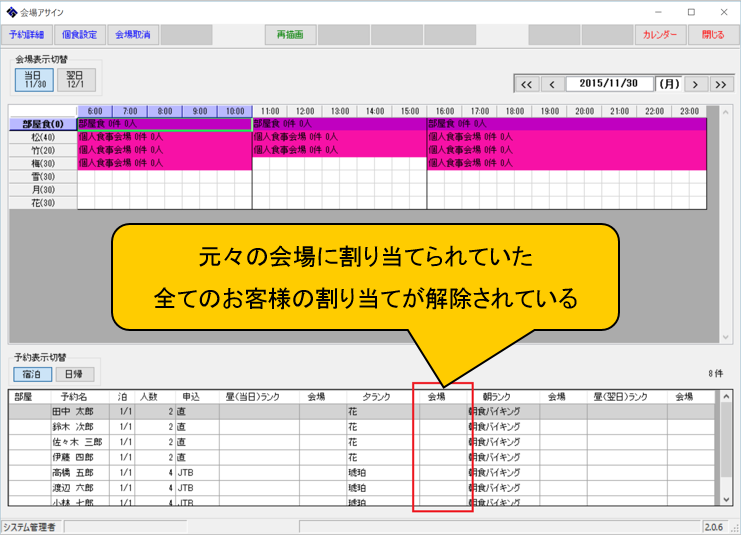This screenshot has height=535, width=741.
Task: Toggle 翌日 12/1 venue display
Action: click(75, 79)
